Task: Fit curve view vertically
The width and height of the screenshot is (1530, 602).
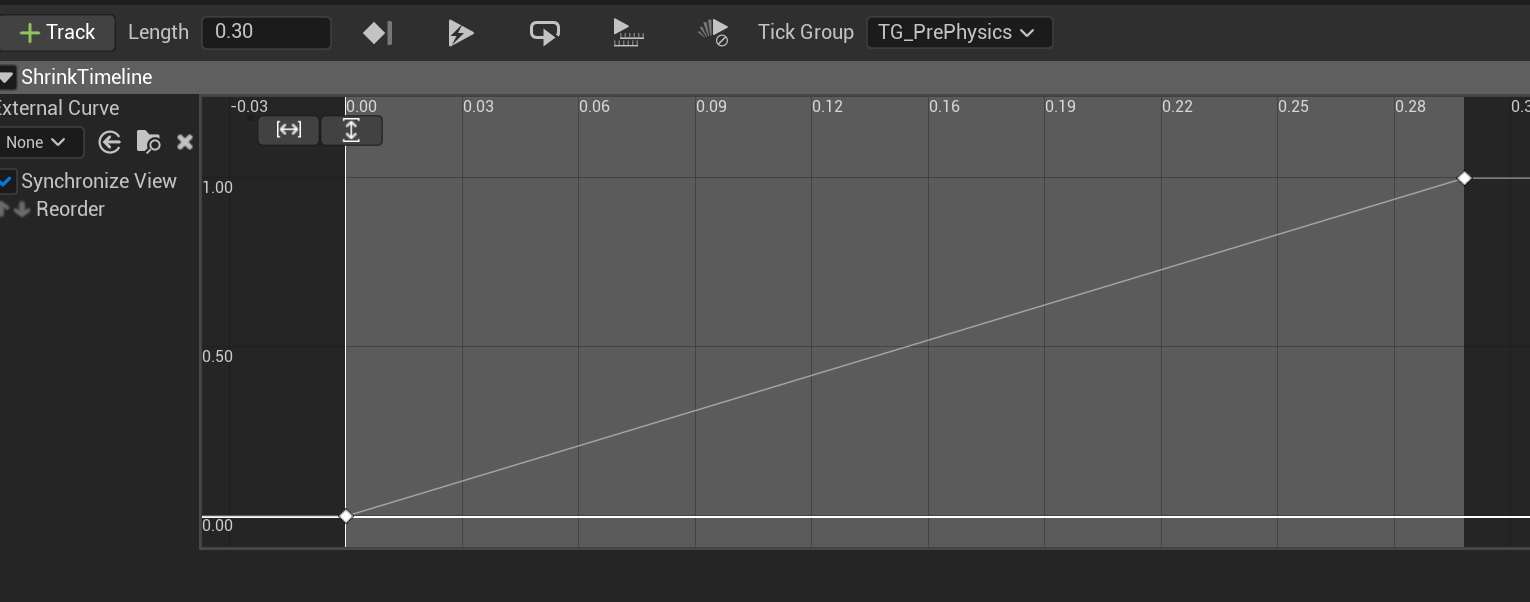Action: 351,130
